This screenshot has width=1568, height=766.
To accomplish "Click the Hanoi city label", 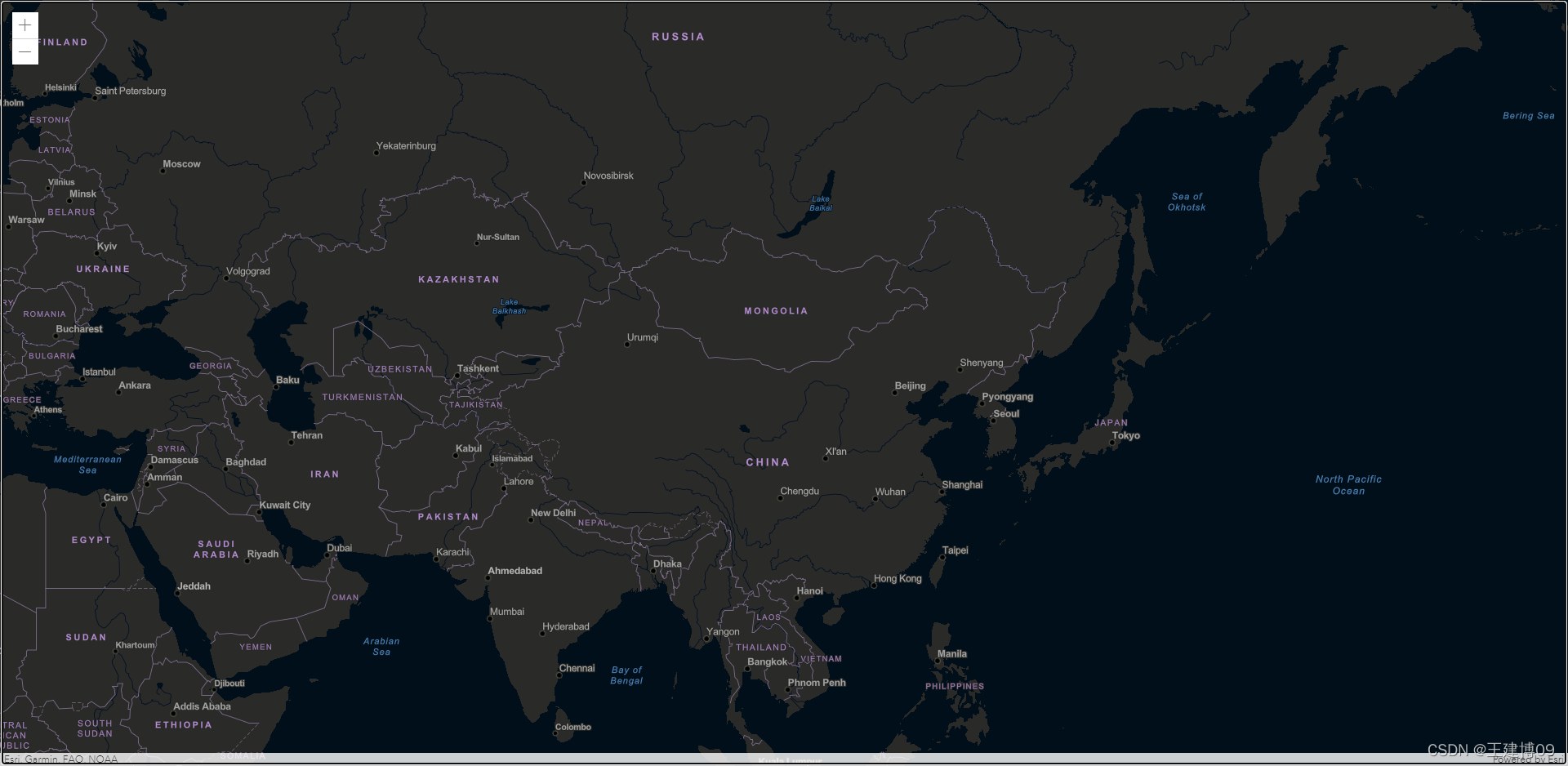I will [810, 591].
